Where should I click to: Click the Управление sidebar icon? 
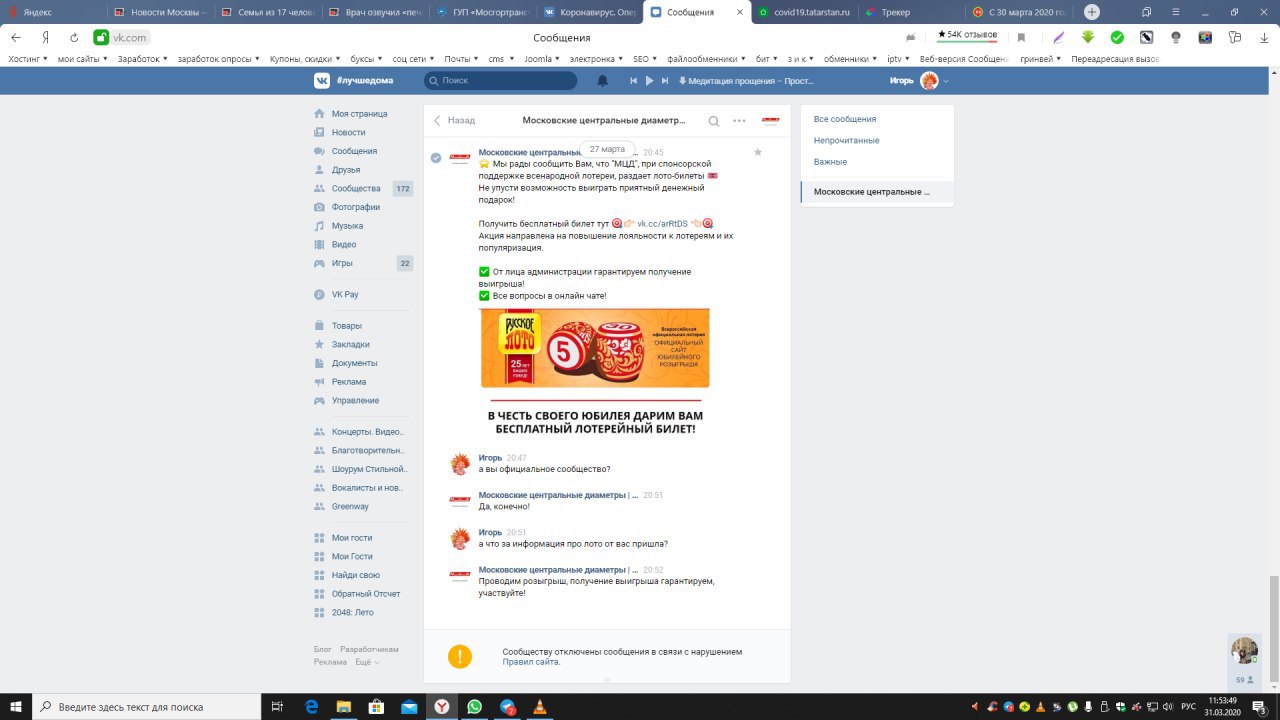(x=319, y=400)
